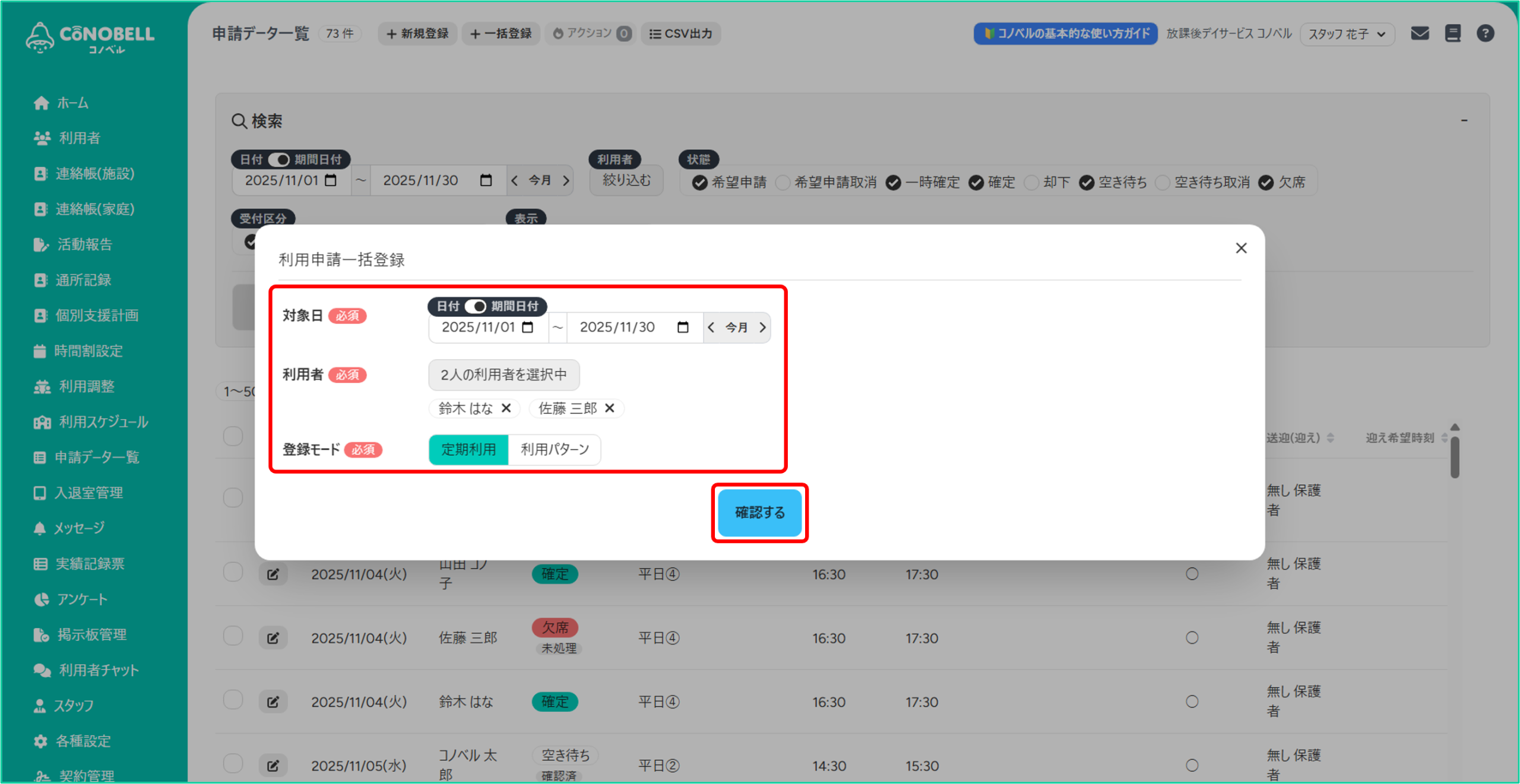The height and width of the screenshot is (784, 1520).
Task: Open the user selection 2人の利用者を選択中
Action: [x=503, y=375]
